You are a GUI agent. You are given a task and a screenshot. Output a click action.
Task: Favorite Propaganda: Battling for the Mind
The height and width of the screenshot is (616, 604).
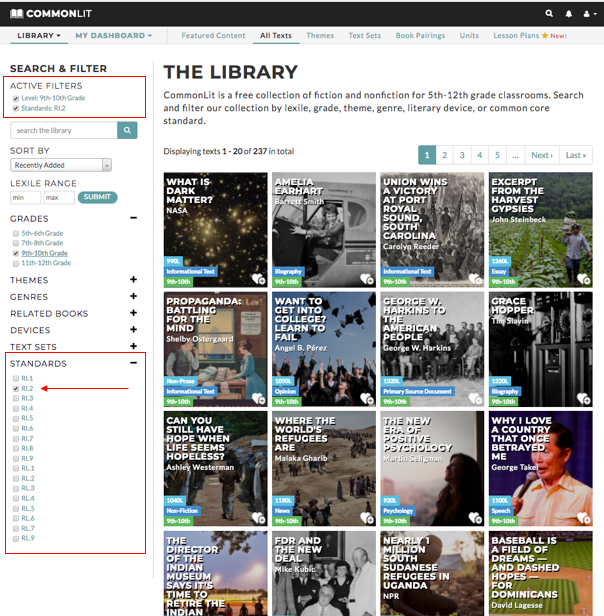pos(259,398)
